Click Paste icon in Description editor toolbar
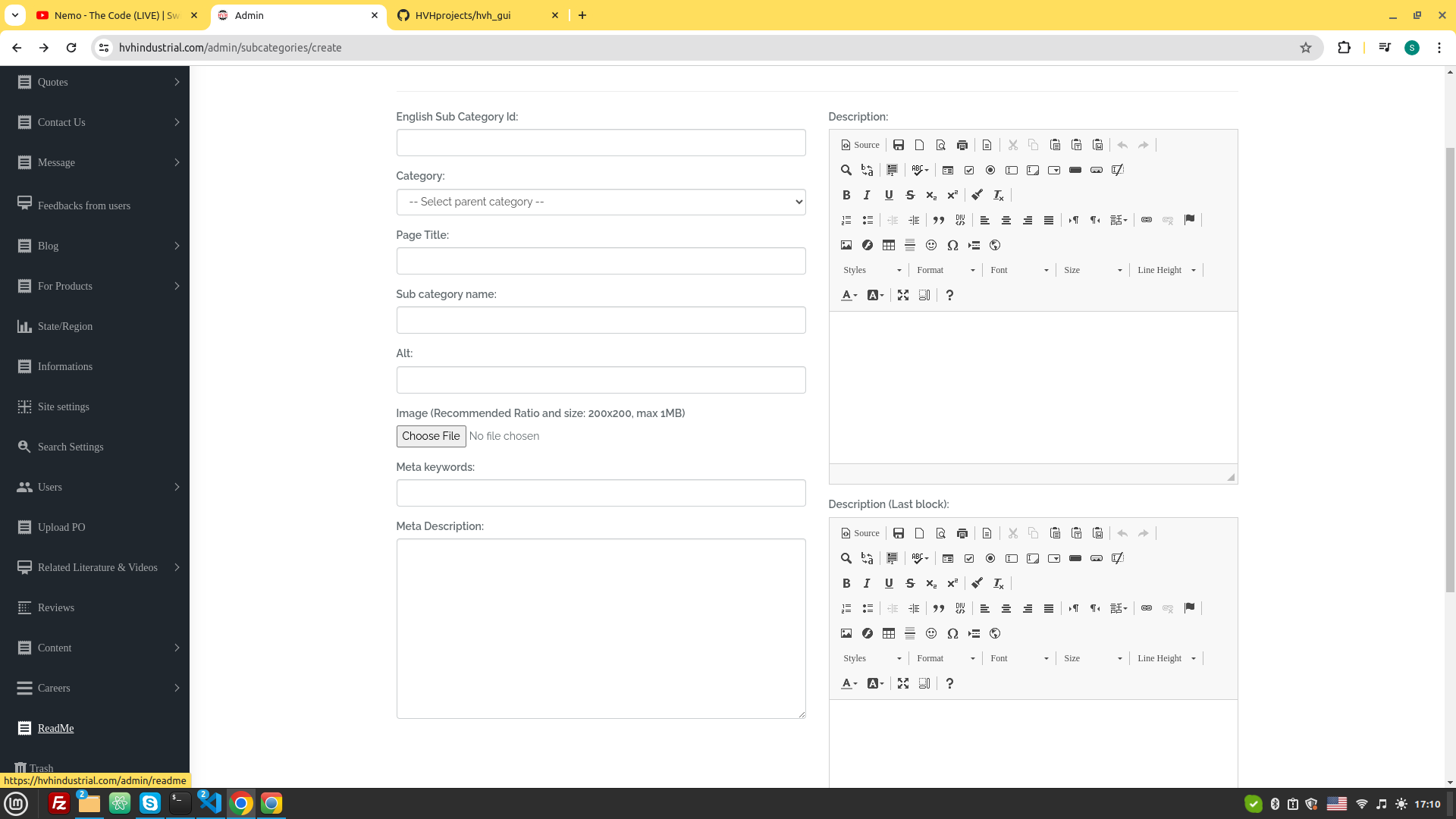Image resolution: width=1456 pixels, height=819 pixels. click(1055, 145)
